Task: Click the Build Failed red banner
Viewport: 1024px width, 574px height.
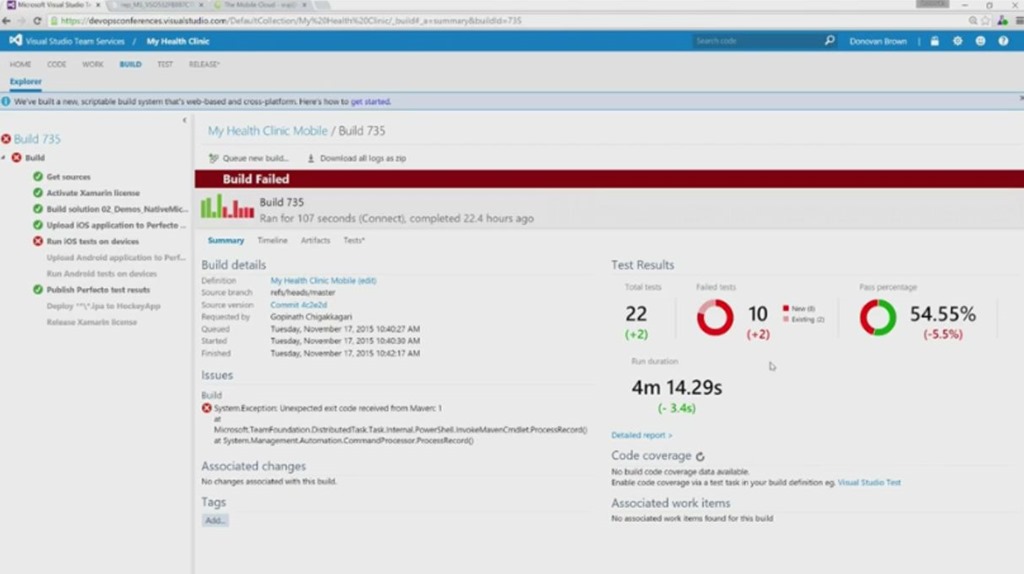Action: click(609, 179)
